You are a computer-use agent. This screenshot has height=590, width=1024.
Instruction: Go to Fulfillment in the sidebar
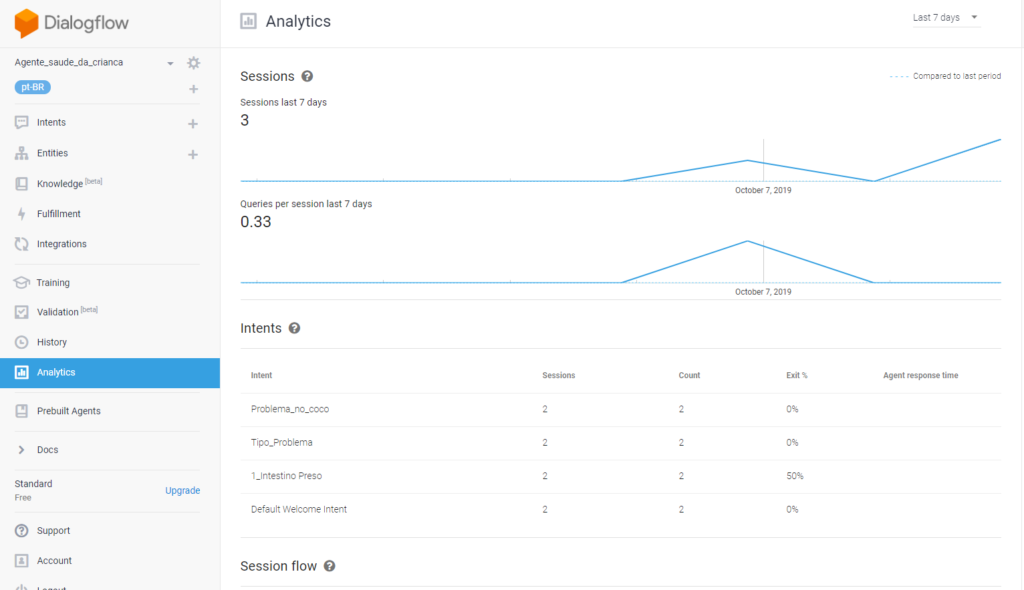58,214
